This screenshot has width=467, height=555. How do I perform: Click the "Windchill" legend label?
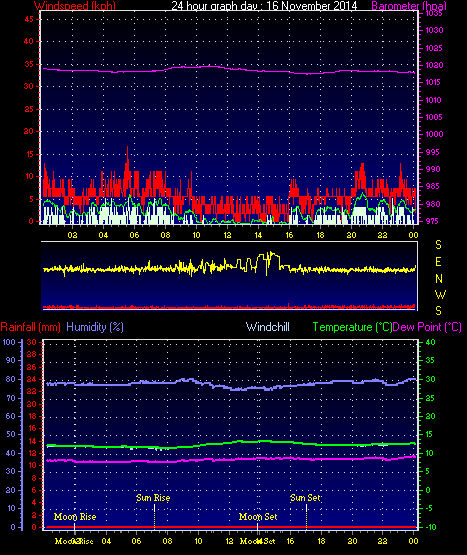pyautogui.click(x=268, y=327)
